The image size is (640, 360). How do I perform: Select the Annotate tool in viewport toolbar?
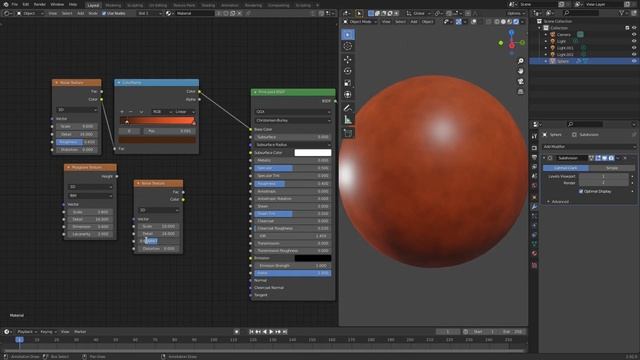tap(348, 108)
